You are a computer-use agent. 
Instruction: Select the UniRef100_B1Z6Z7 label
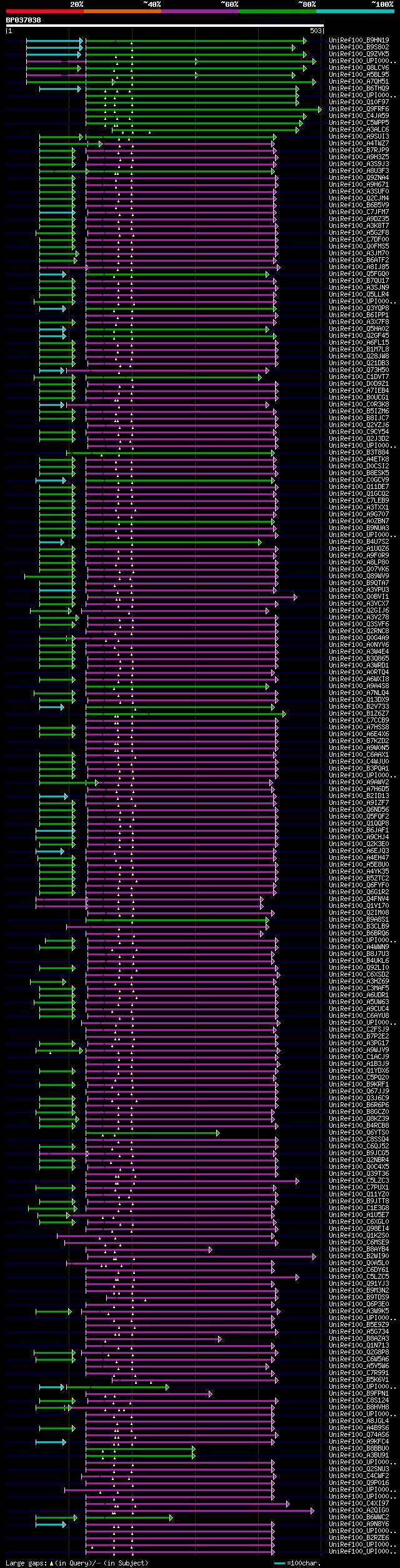click(359, 713)
